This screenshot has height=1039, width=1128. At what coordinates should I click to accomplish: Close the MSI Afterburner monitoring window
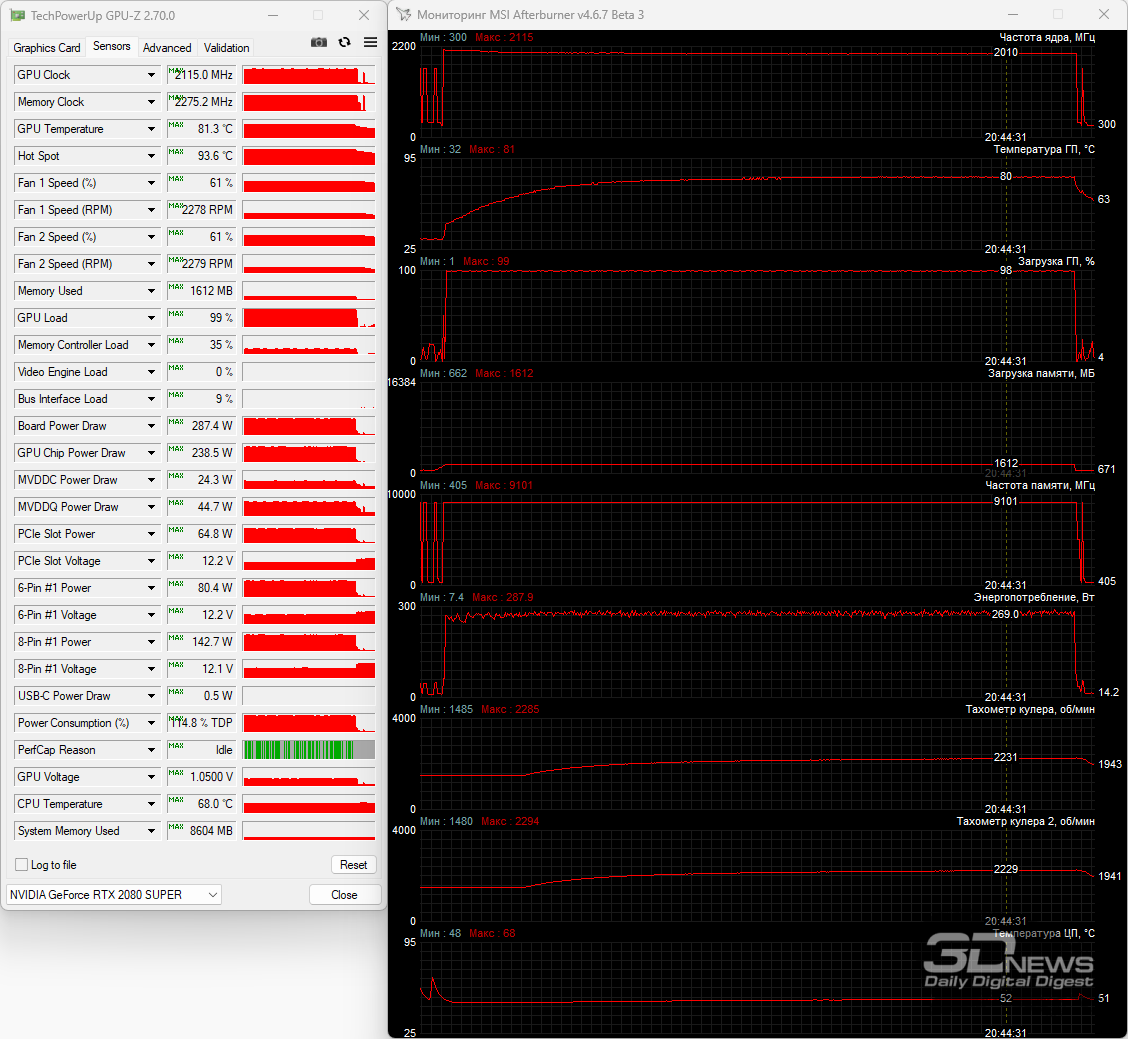1104,14
